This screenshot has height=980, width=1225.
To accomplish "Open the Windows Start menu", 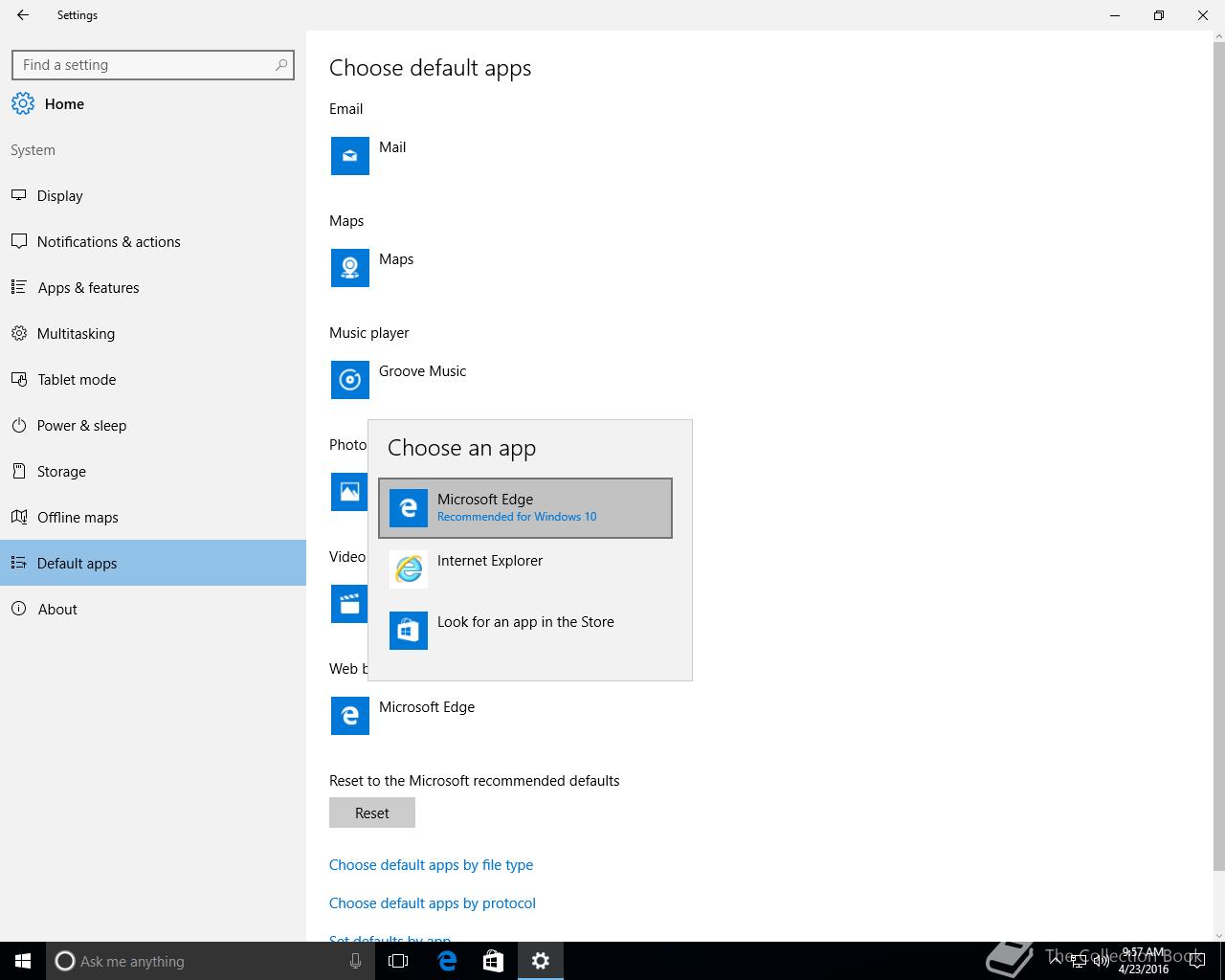I will [x=23, y=961].
